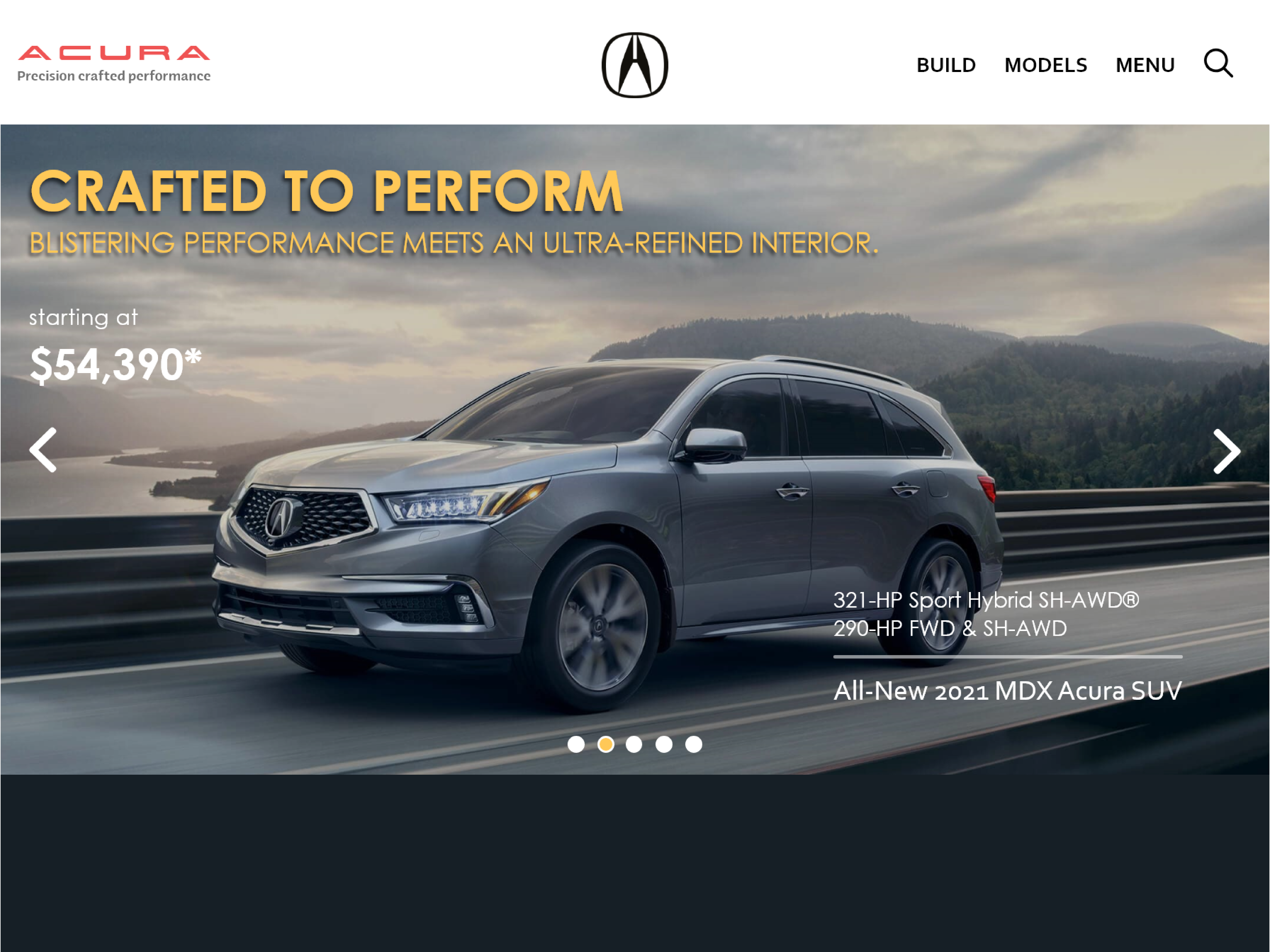This screenshot has width=1270, height=952.
Task: Click the red ACURA wordmark logo
Action: pyautogui.click(x=114, y=53)
